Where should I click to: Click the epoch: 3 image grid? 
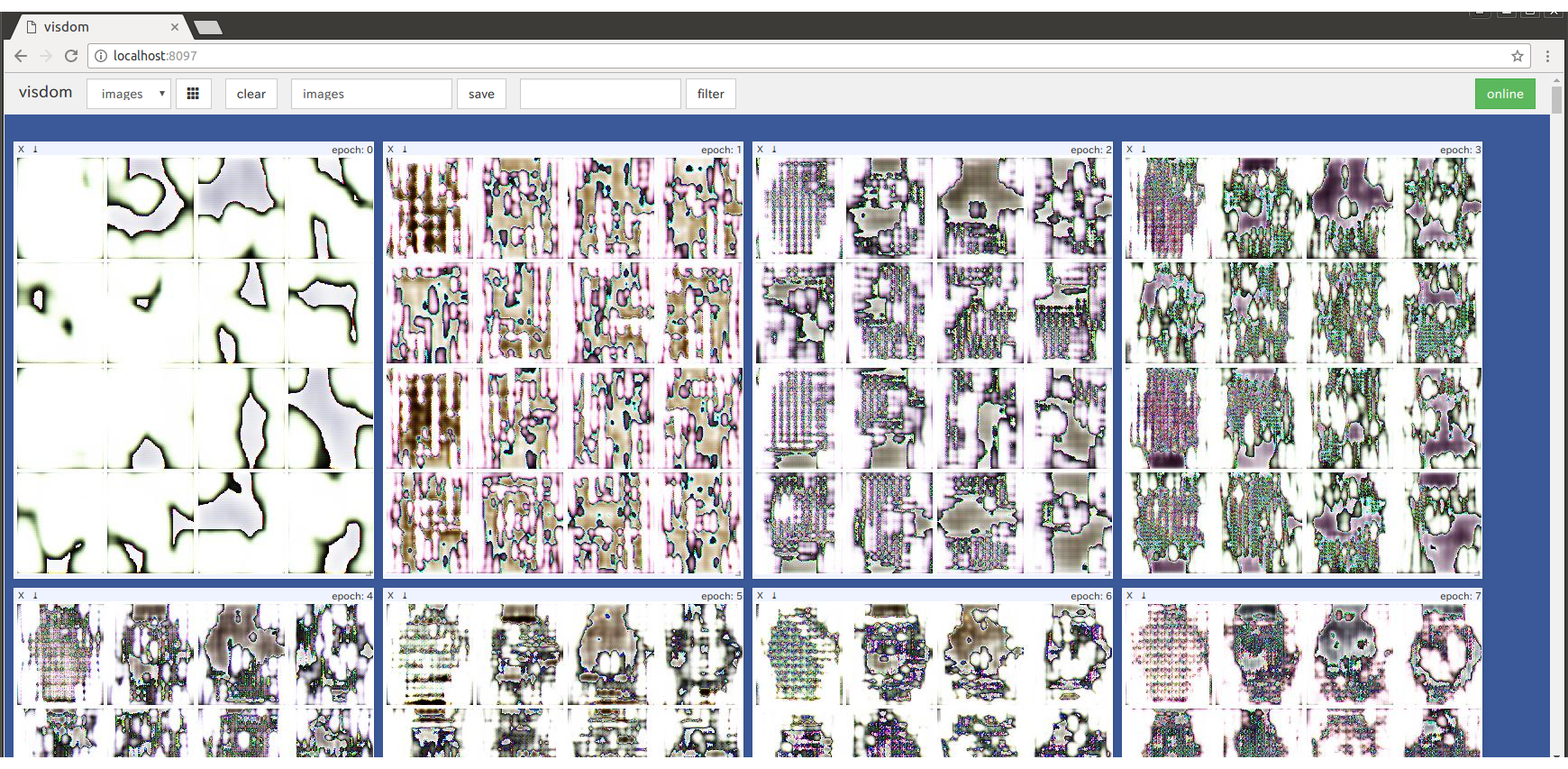1302,365
